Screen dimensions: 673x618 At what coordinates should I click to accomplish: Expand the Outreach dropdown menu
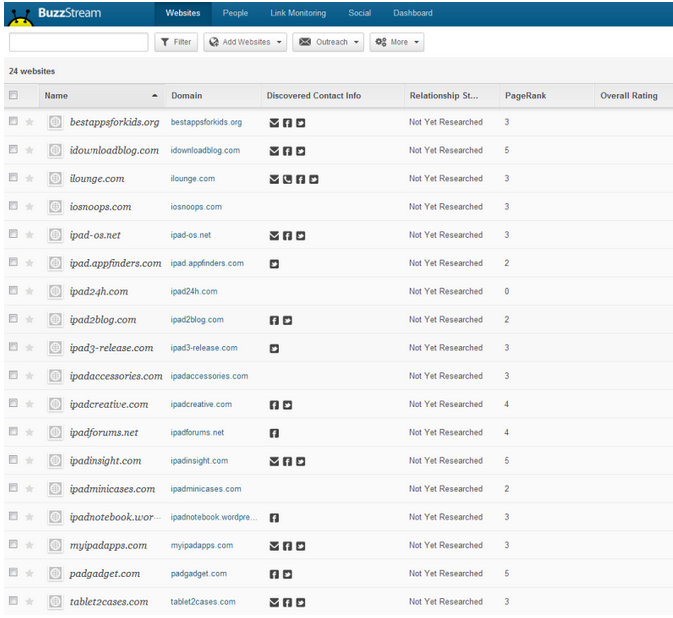click(328, 42)
